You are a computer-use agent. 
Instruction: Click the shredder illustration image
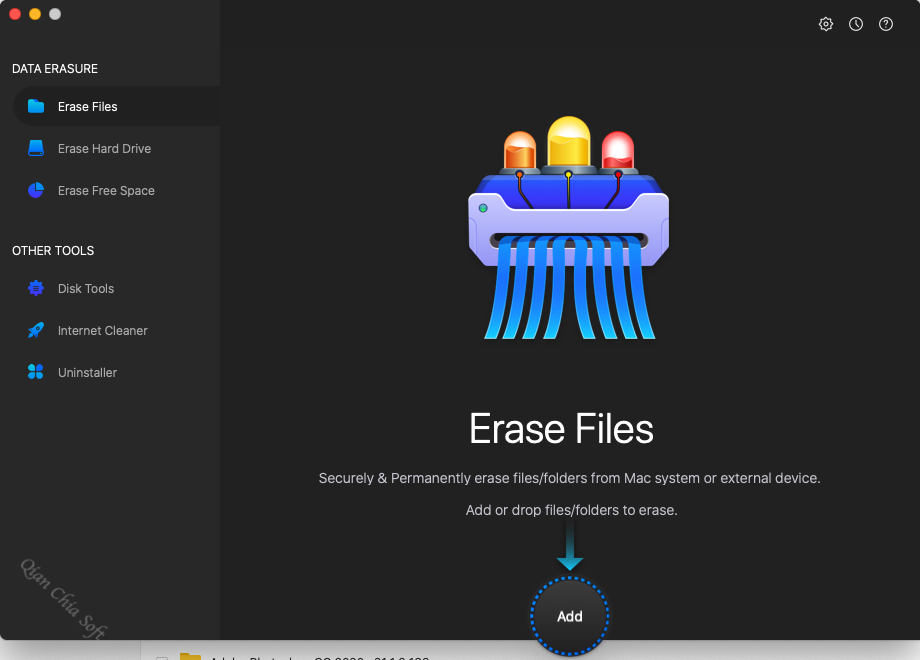568,228
